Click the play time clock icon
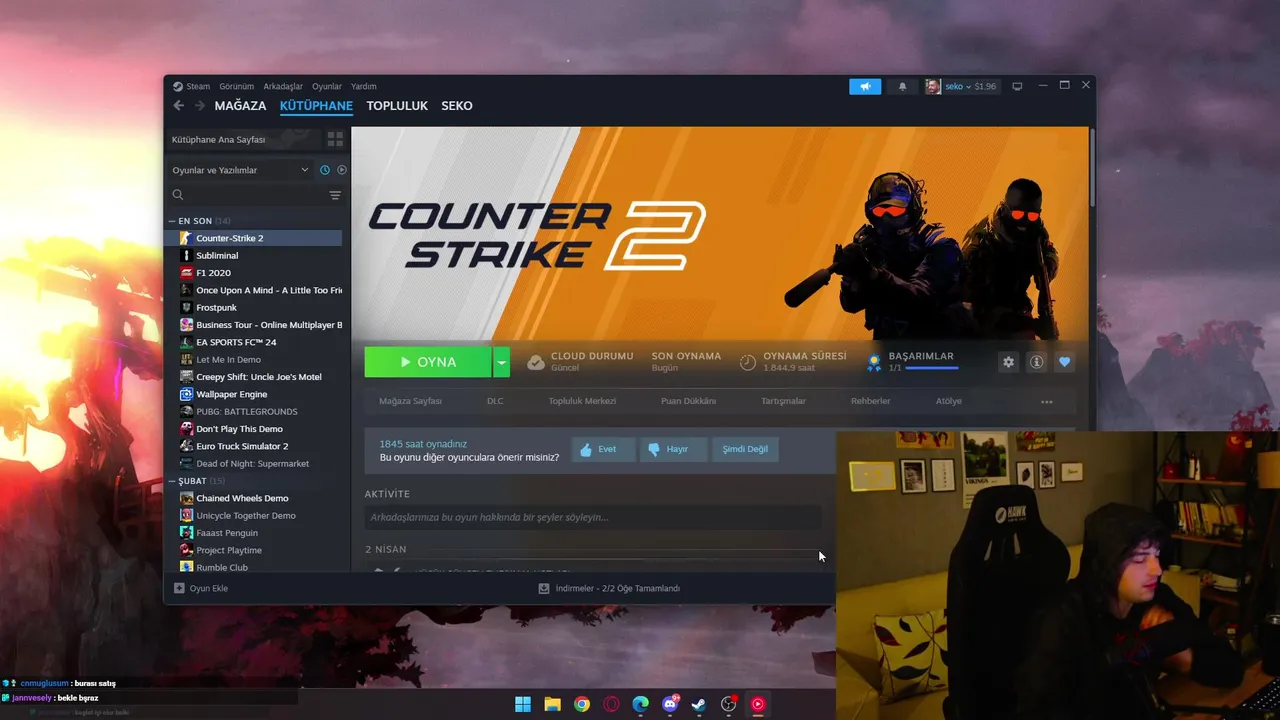This screenshot has width=1280, height=720. (748, 362)
